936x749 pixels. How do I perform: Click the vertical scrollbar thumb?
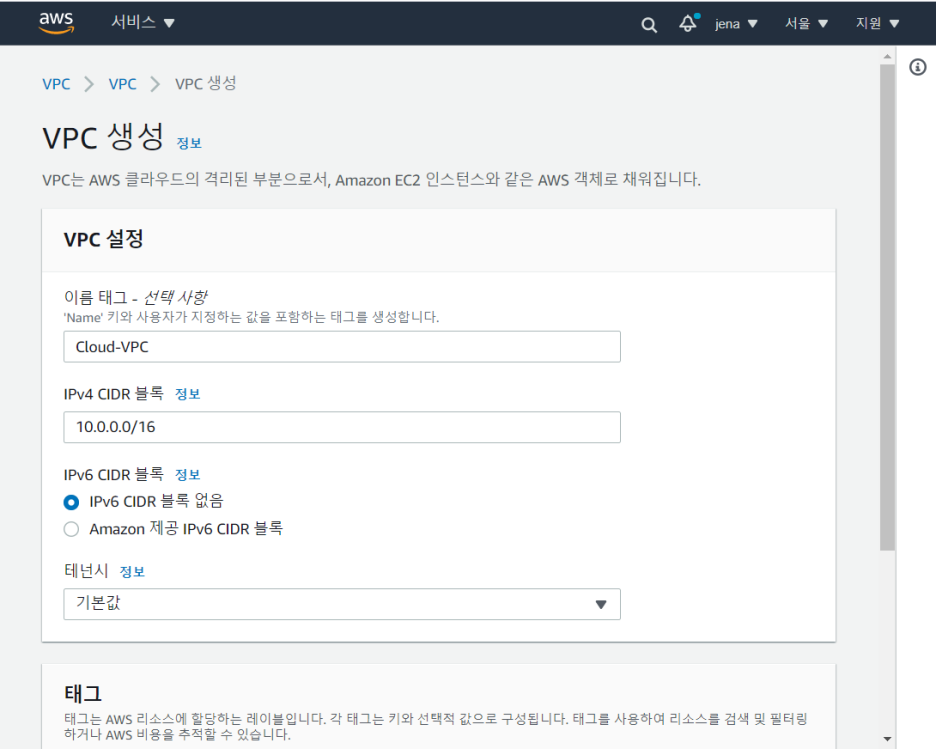(x=888, y=307)
